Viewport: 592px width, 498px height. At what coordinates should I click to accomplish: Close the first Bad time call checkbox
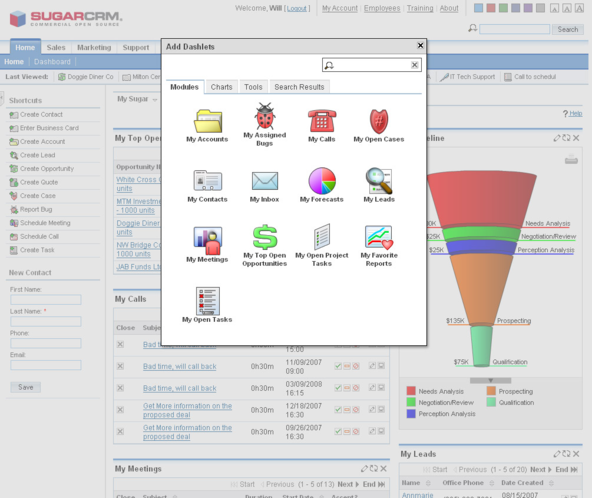click(x=120, y=344)
